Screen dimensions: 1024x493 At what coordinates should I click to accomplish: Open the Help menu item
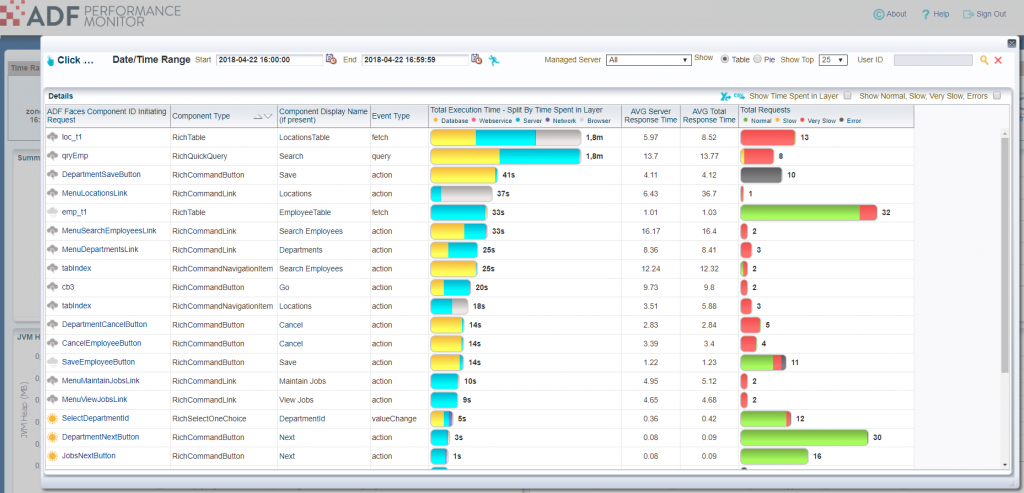pos(934,14)
